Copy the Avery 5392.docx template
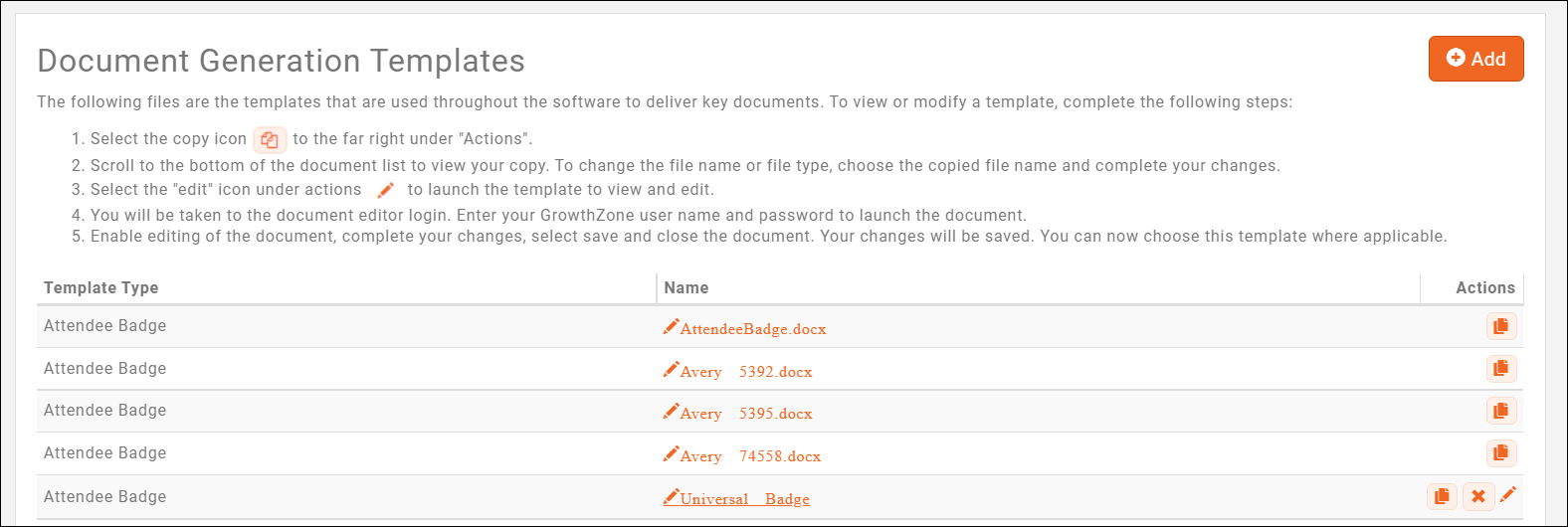The width and height of the screenshot is (1568, 527). click(1501, 369)
